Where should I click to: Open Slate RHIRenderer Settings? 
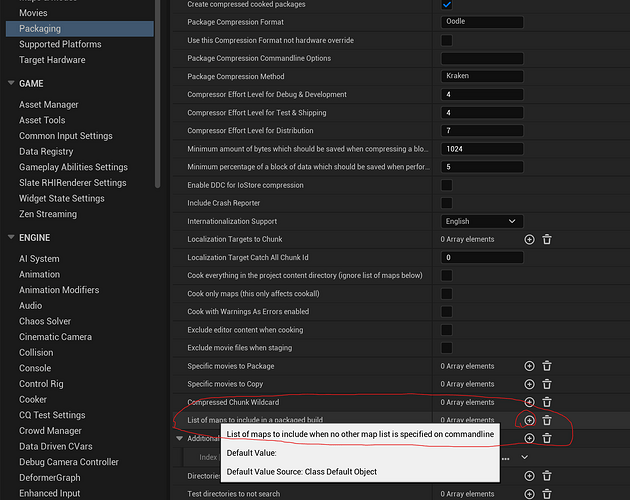click(x=72, y=182)
